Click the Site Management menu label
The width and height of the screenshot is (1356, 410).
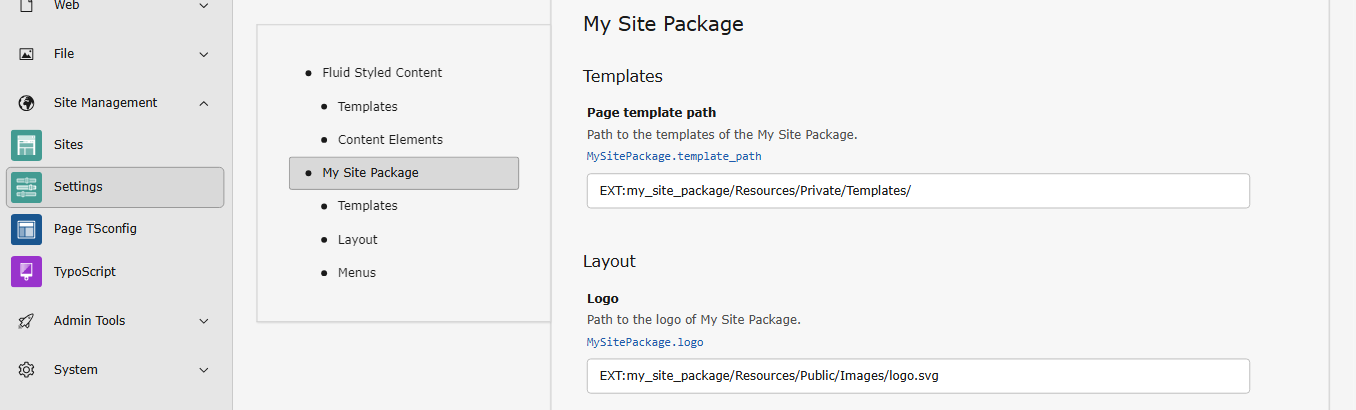(x=105, y=103)
